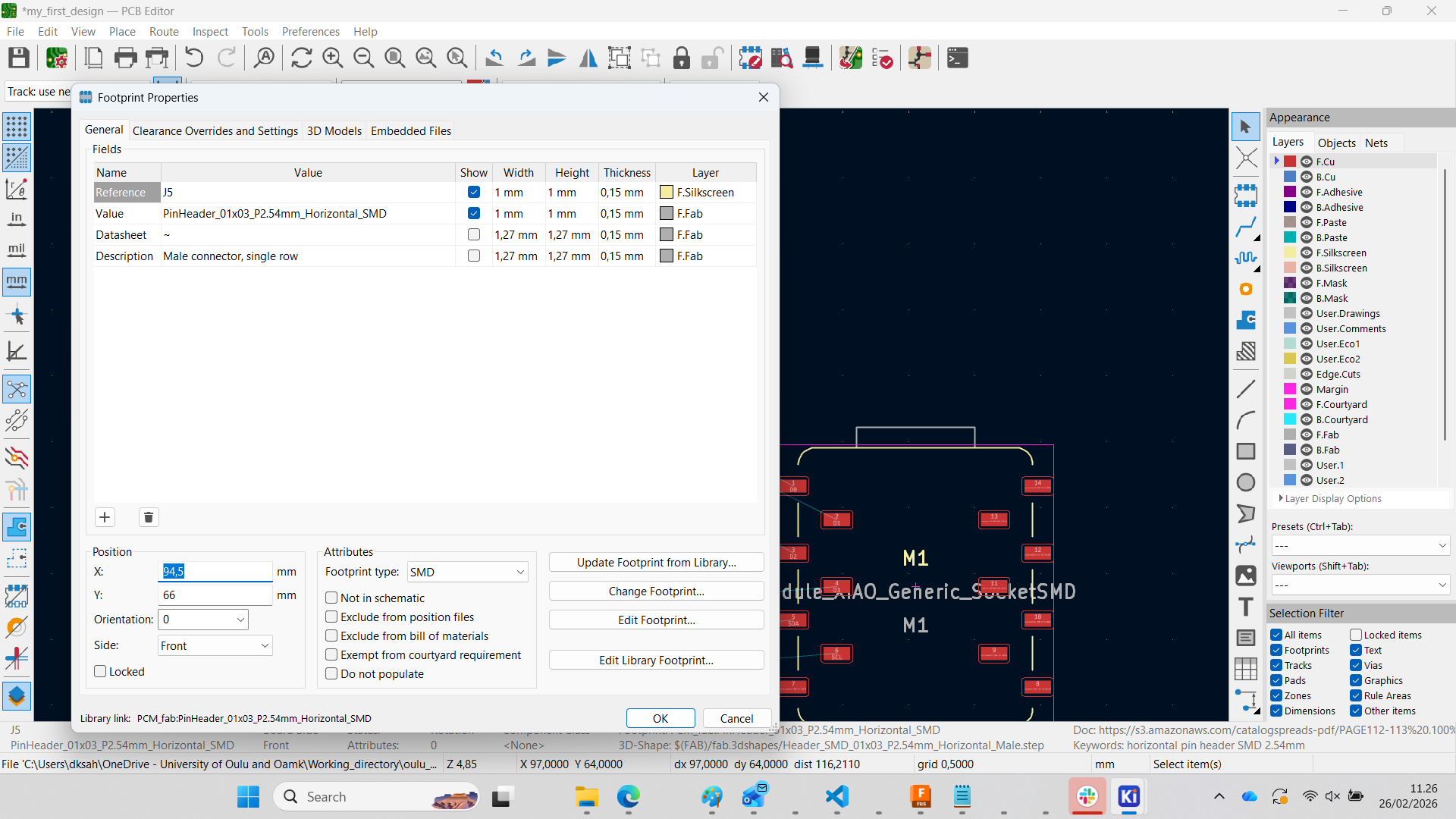
Task: Check the Do not populate option
Action: (x=331, y=673)
